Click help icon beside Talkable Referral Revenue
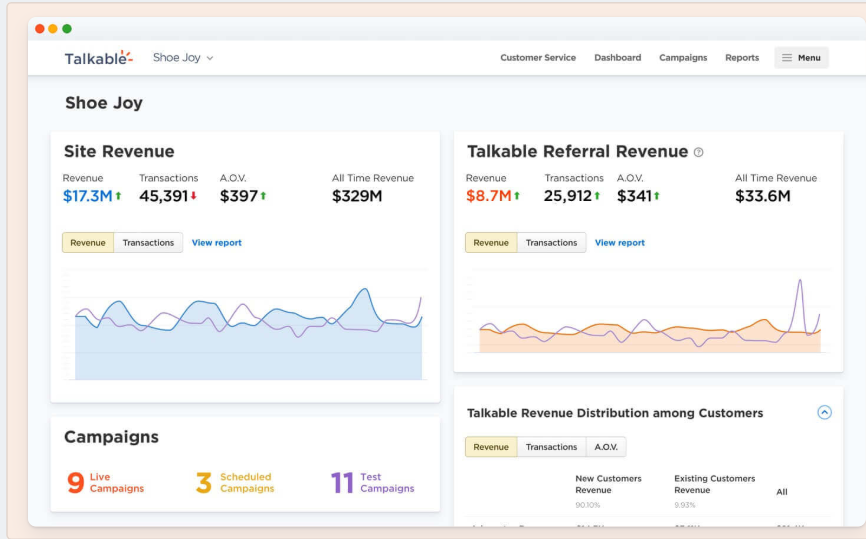This screenshot has width=866, height=539. click(699, 152)
